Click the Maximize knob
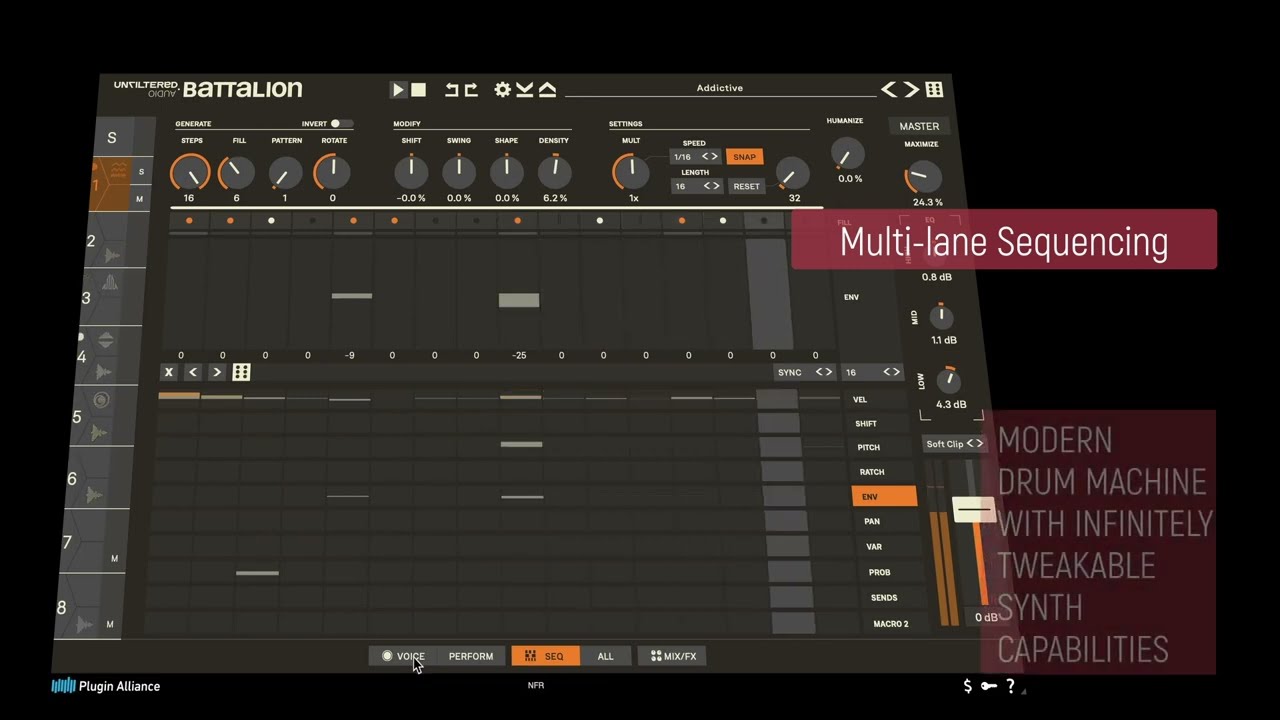The image size is (1280, 720). point(923,178)
